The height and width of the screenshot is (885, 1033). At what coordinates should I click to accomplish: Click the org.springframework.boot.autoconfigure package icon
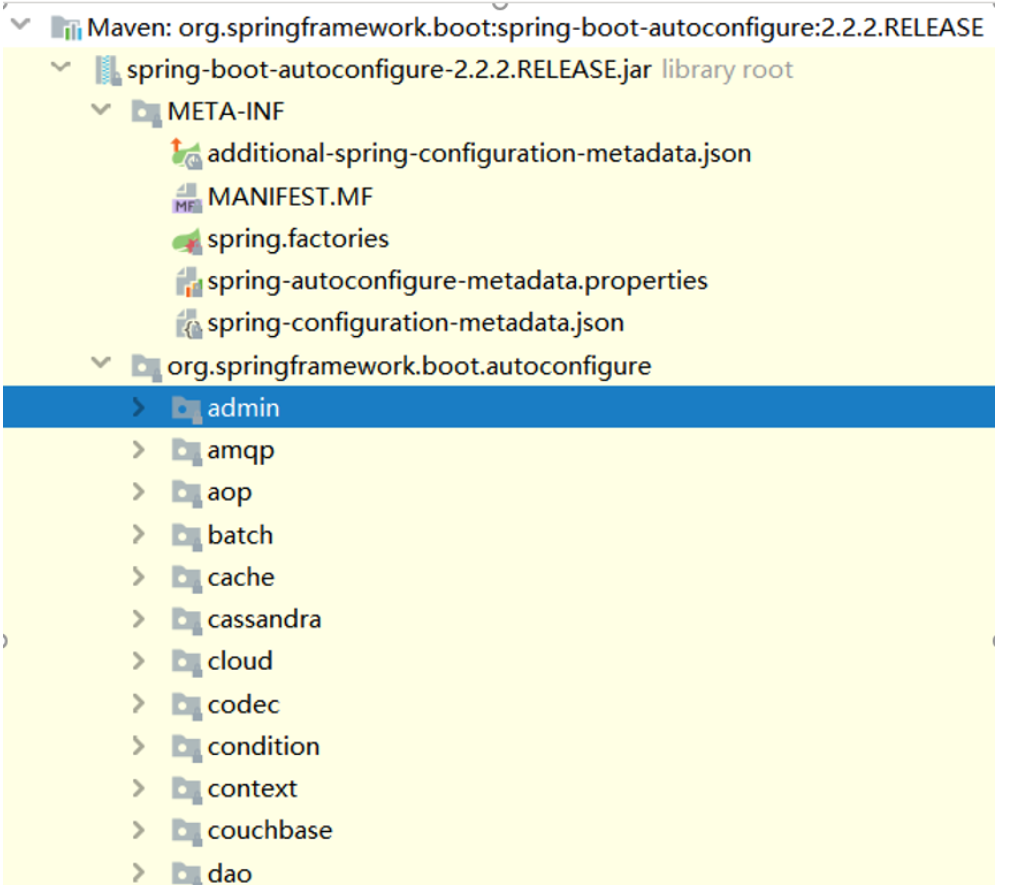pos(146,367)
